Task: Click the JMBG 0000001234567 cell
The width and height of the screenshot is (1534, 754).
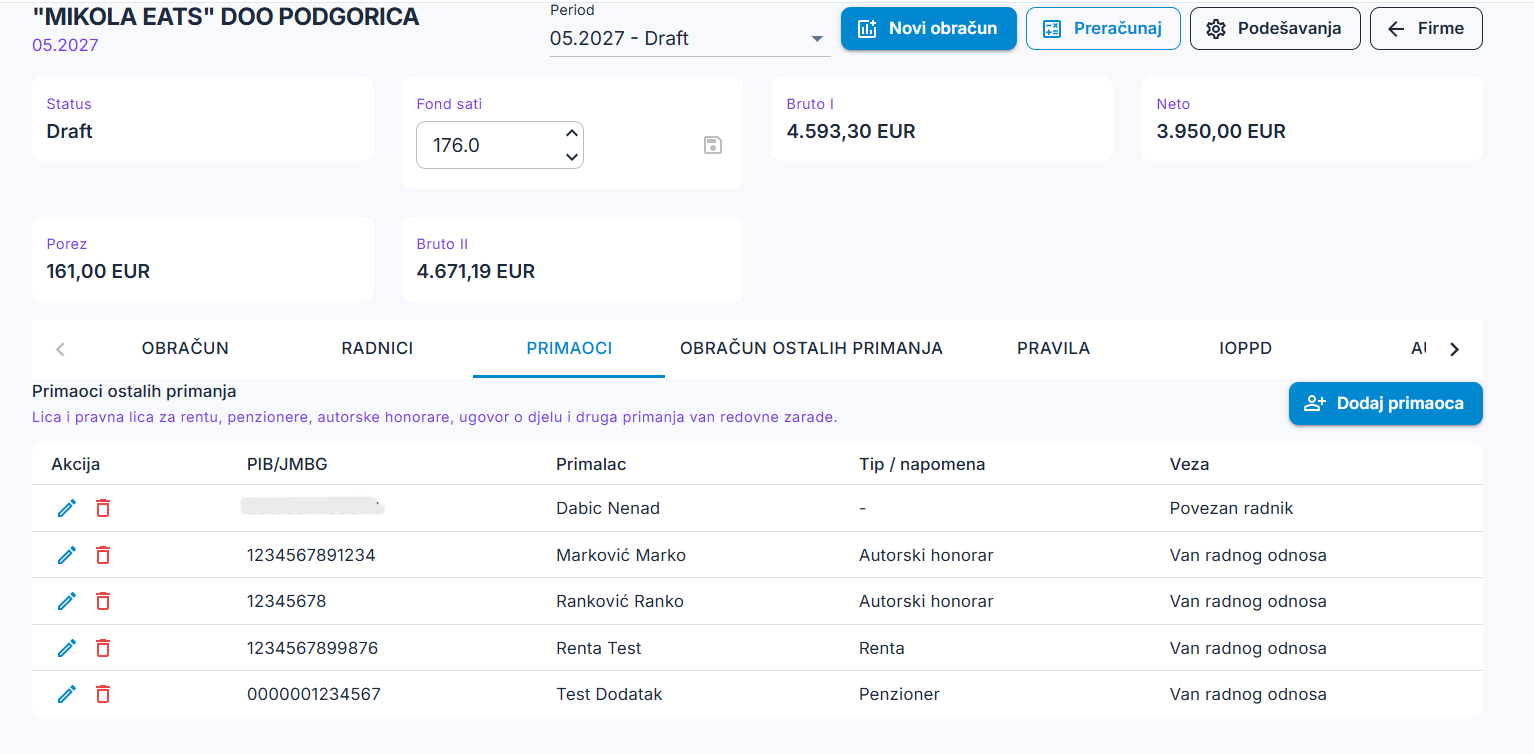Action: (314, 694)
